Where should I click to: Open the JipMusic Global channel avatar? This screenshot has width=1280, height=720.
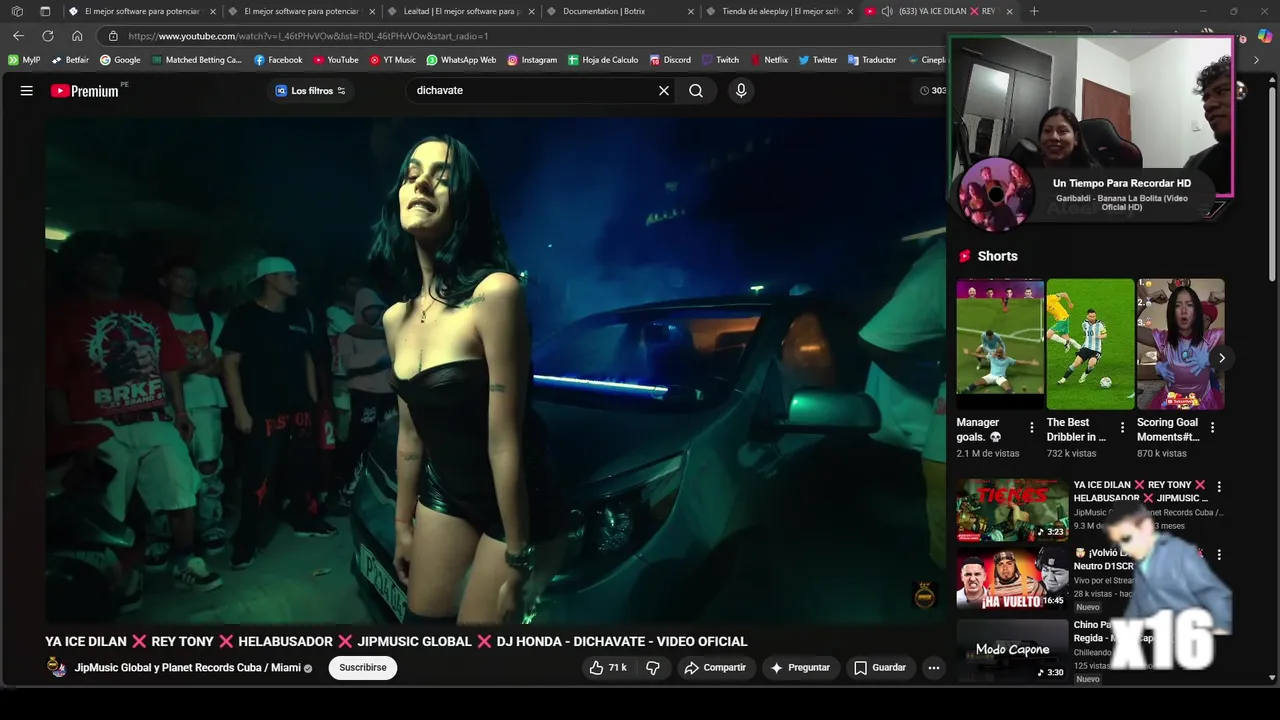57,667
